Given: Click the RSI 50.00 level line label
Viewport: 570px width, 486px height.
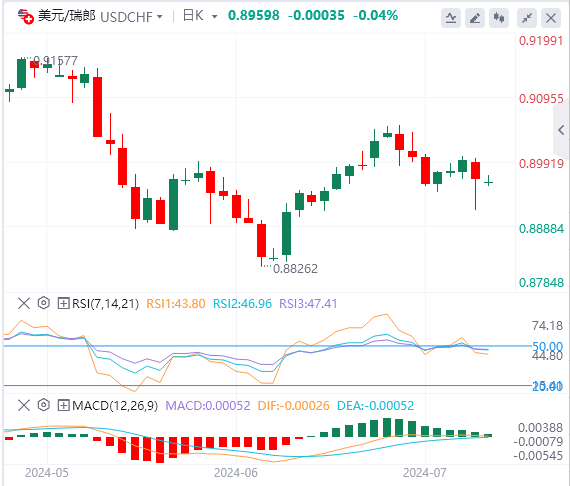Looking at the screenshot, I should (x=547, y=346).
